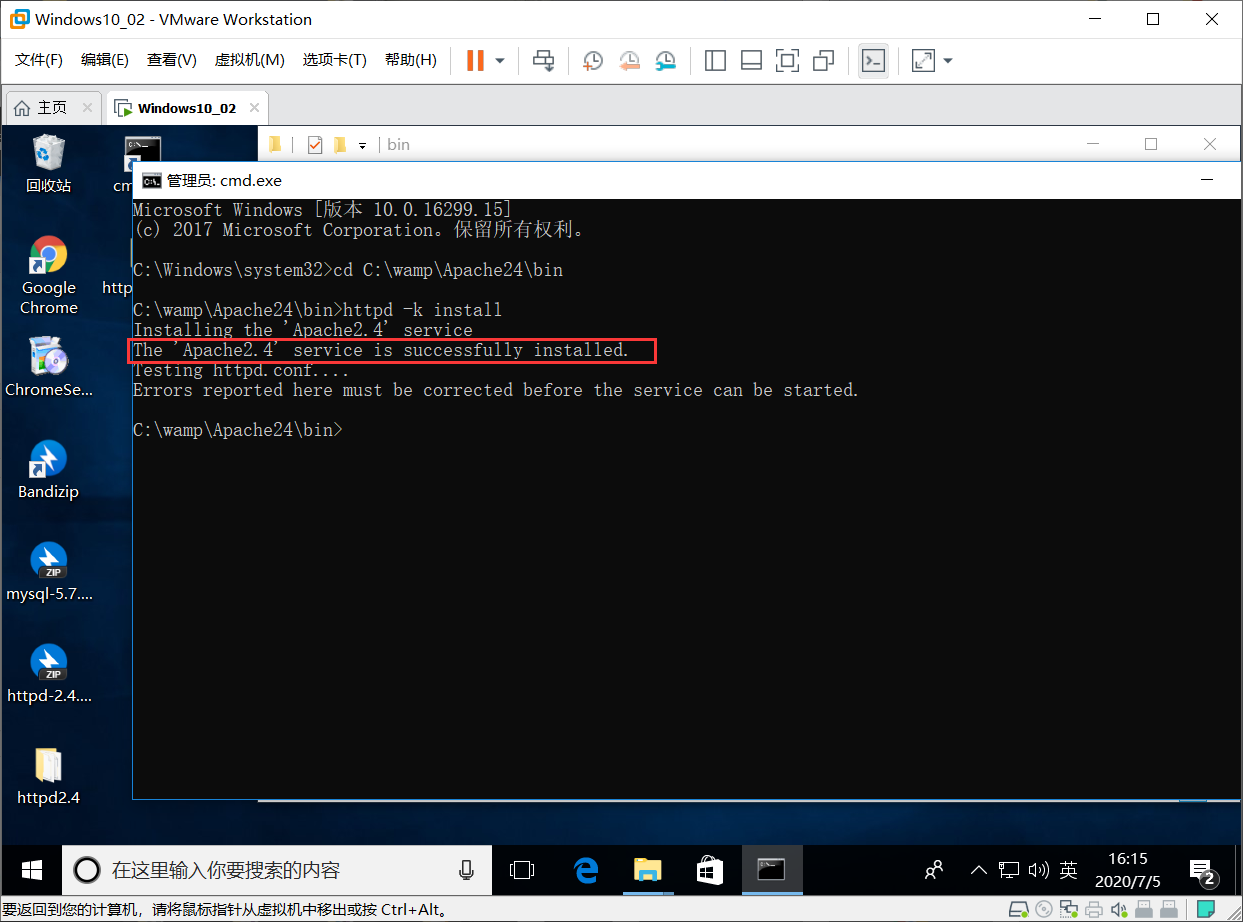Take a snapshot of the virtual machine
1243x922 pixels.
(592, 60)
